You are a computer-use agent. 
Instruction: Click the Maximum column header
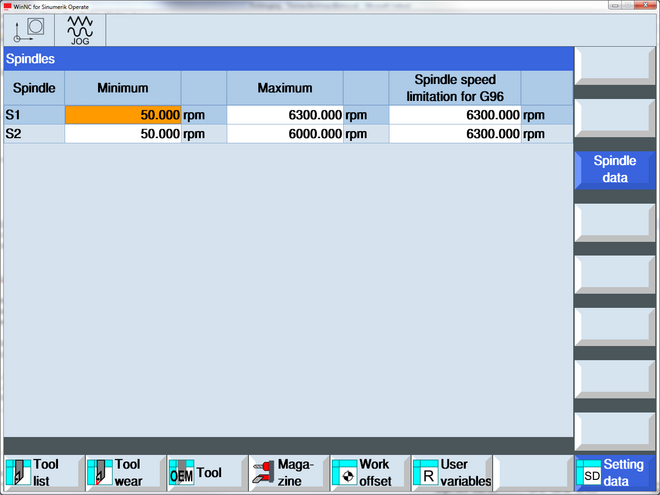pyautogui.click(x=285, y=88)
